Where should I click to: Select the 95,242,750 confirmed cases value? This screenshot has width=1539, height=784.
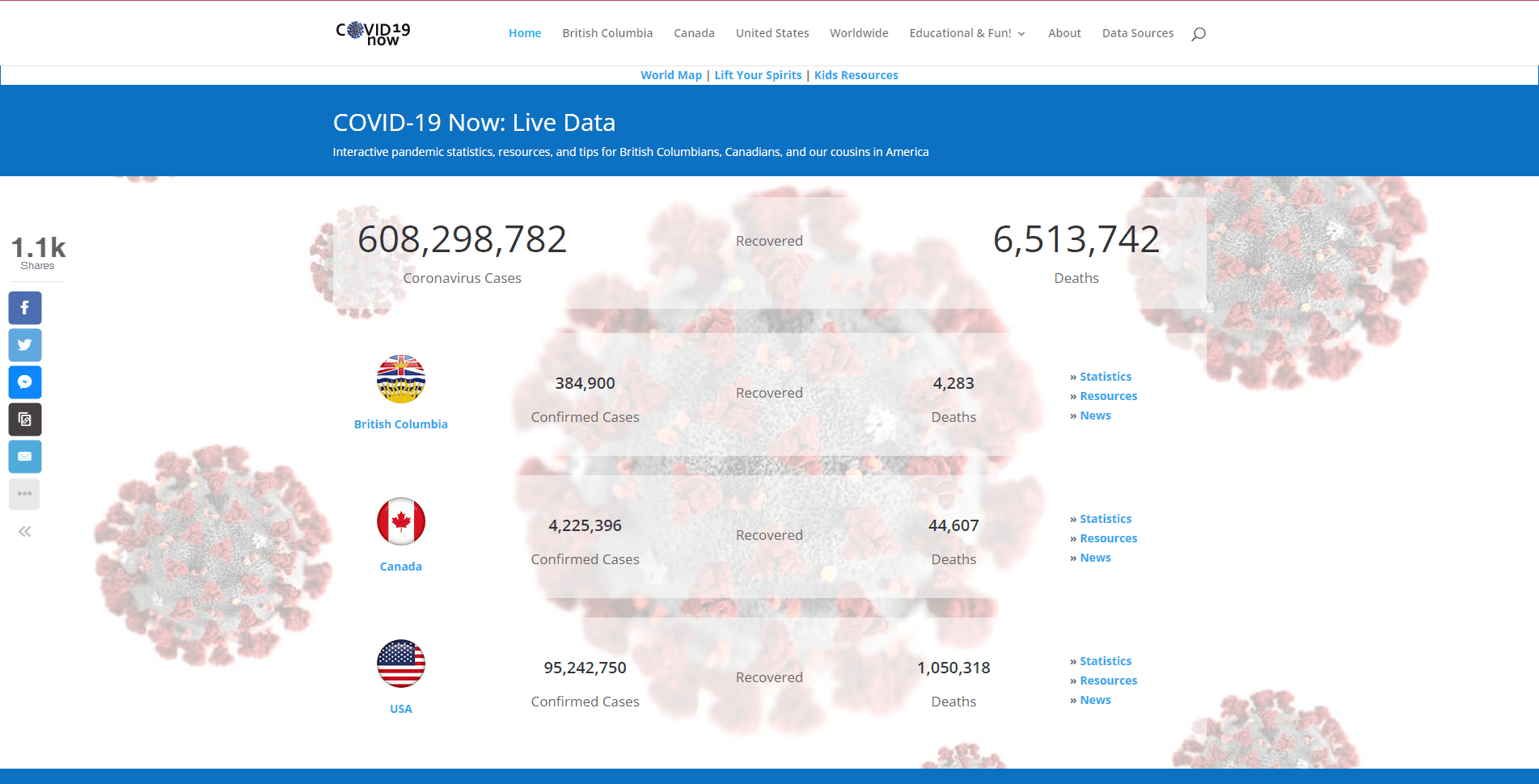pyautogui.click(x=585, y=668)
